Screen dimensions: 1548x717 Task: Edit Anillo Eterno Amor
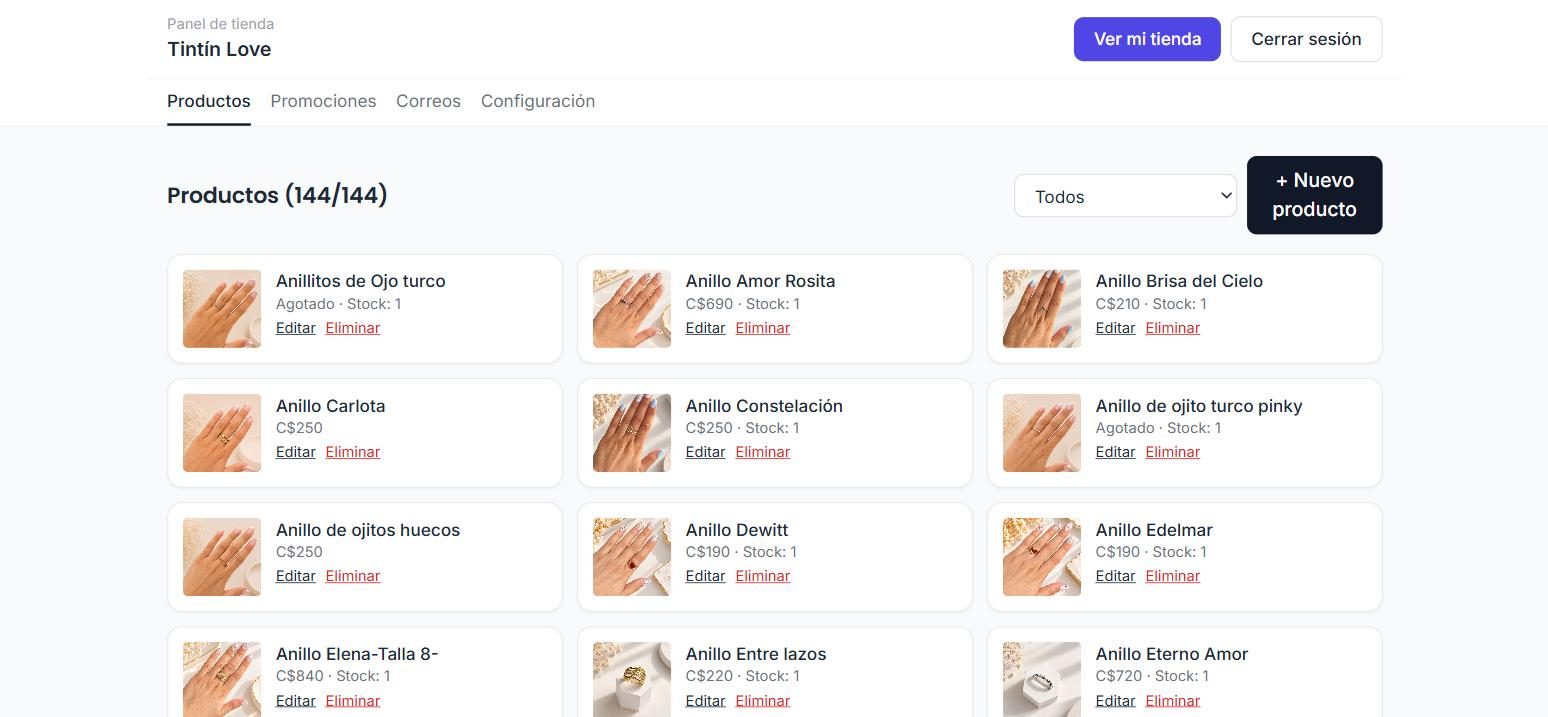[1115, 701]
